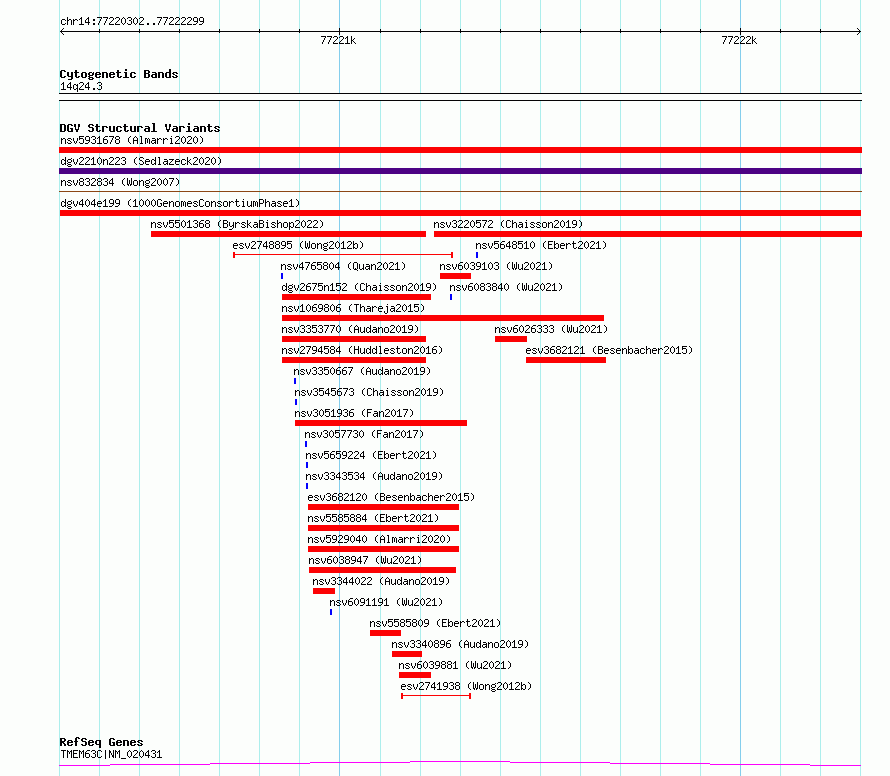Select nsv3344022 (Audano2019) label
This screenshot has height=776, width=890.
click(381, 581)
